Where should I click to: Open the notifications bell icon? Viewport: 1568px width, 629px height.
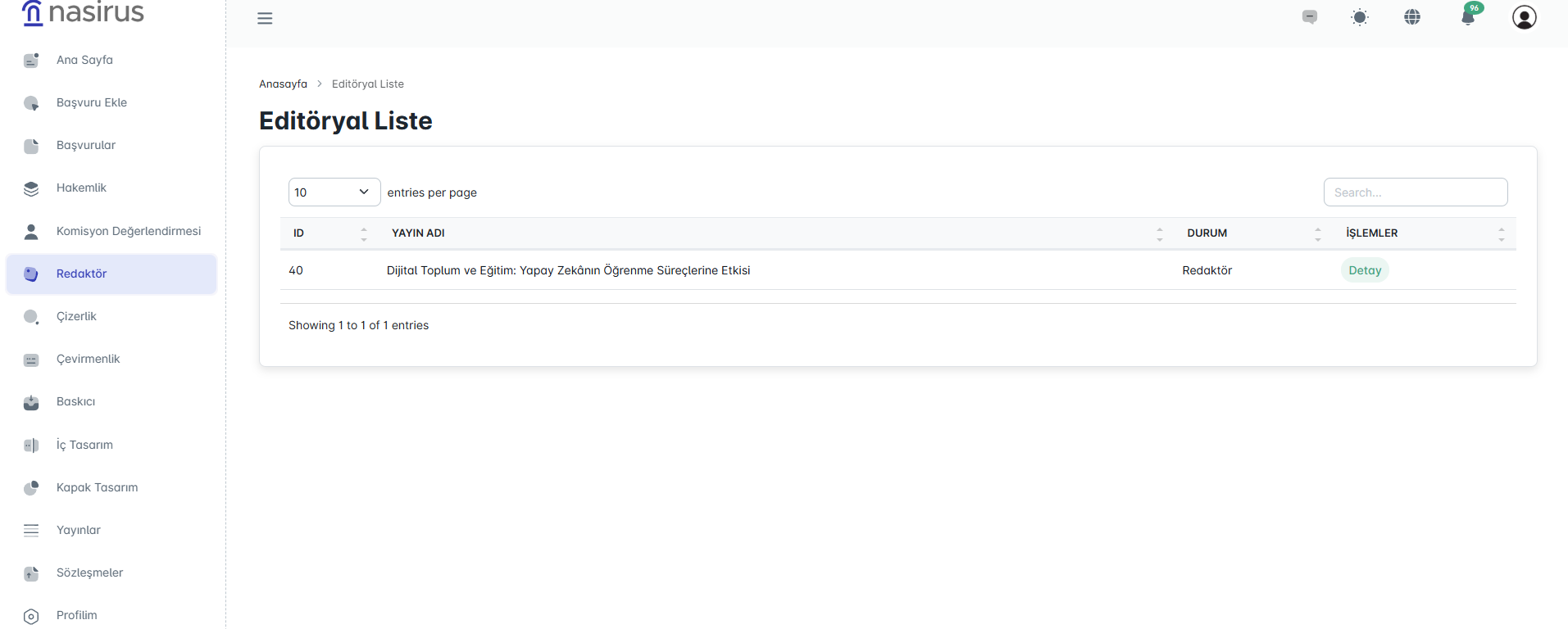pyautogui.click(x=1468, y=17)
